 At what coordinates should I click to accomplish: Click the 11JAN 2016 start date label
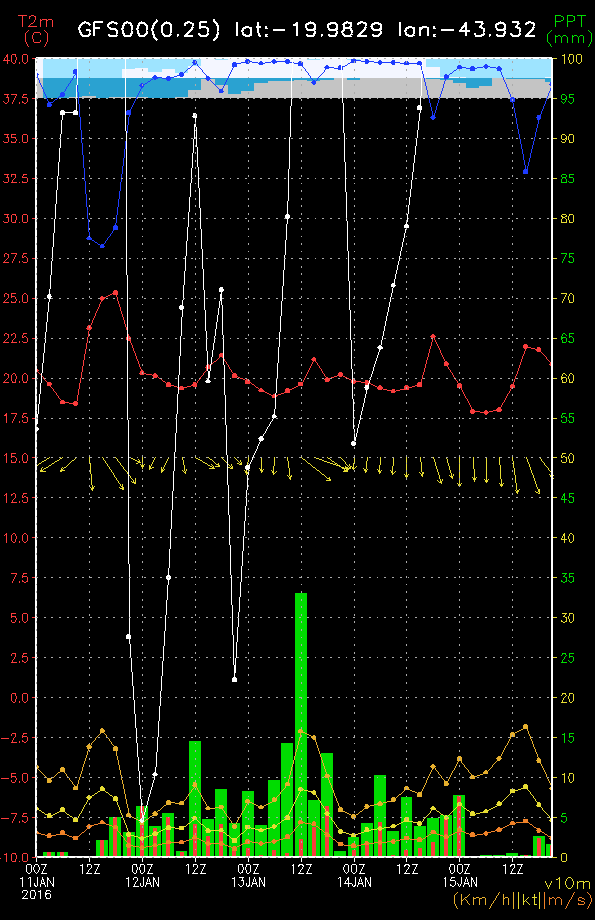tap(36, 881)
